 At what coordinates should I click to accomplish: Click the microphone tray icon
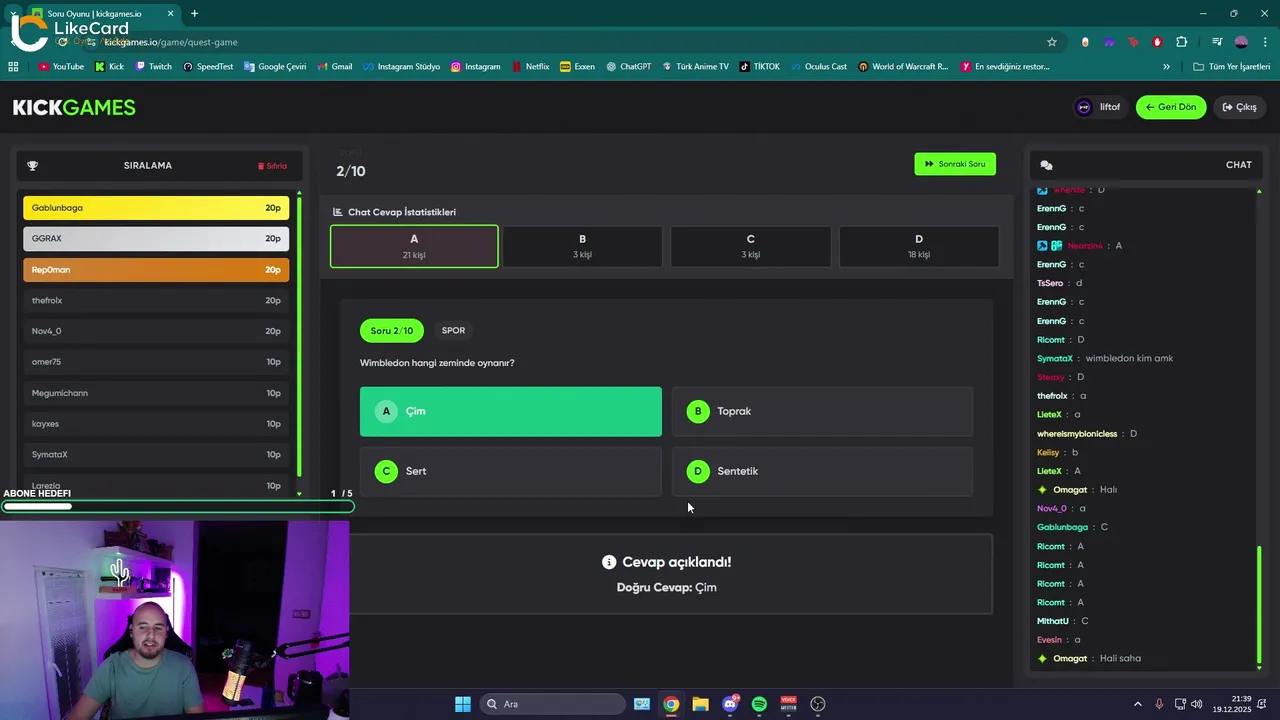click(x=1159, y=704)
